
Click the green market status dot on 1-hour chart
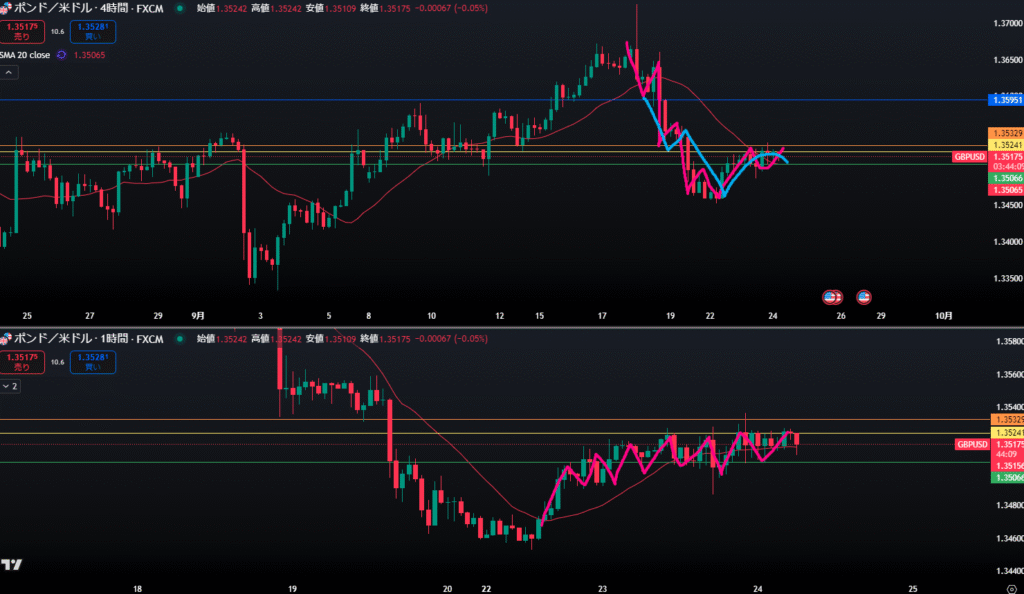pos(178,340)
